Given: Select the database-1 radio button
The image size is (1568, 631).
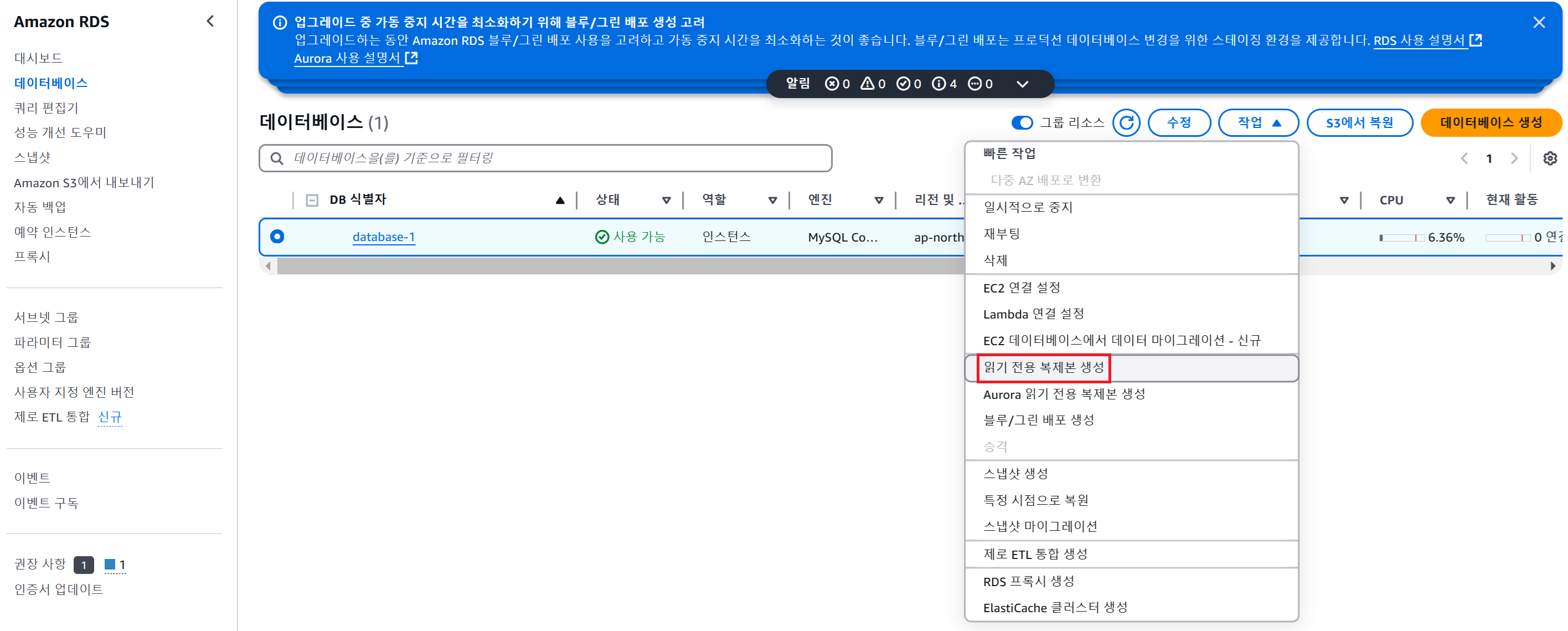Looking at the screenshot, I should [277, 237].
